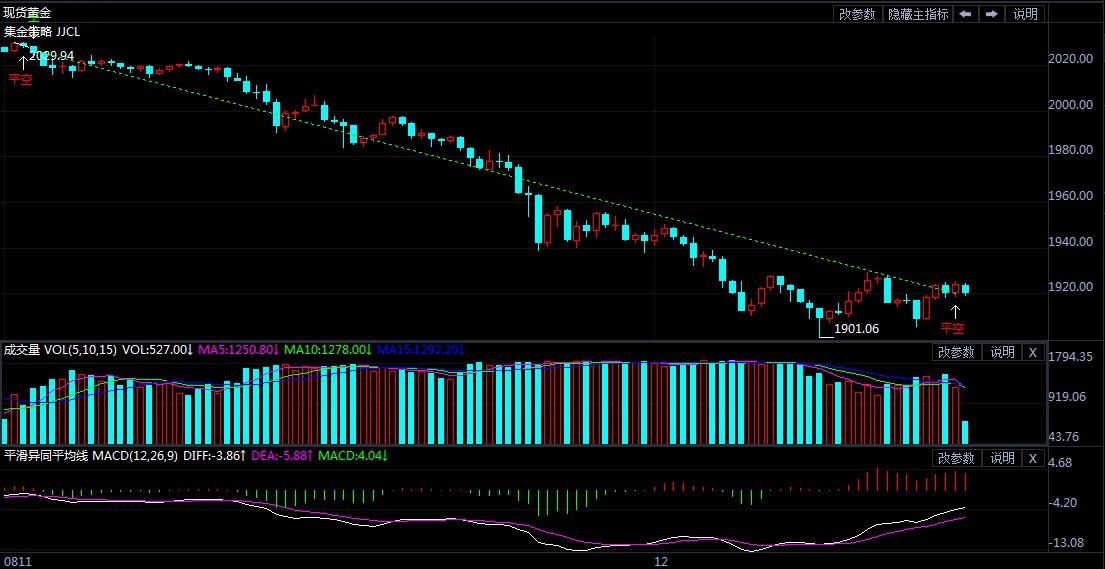Select the 集金策略 JJCL indicator label
1105x569 pixels.
point(42,32)
